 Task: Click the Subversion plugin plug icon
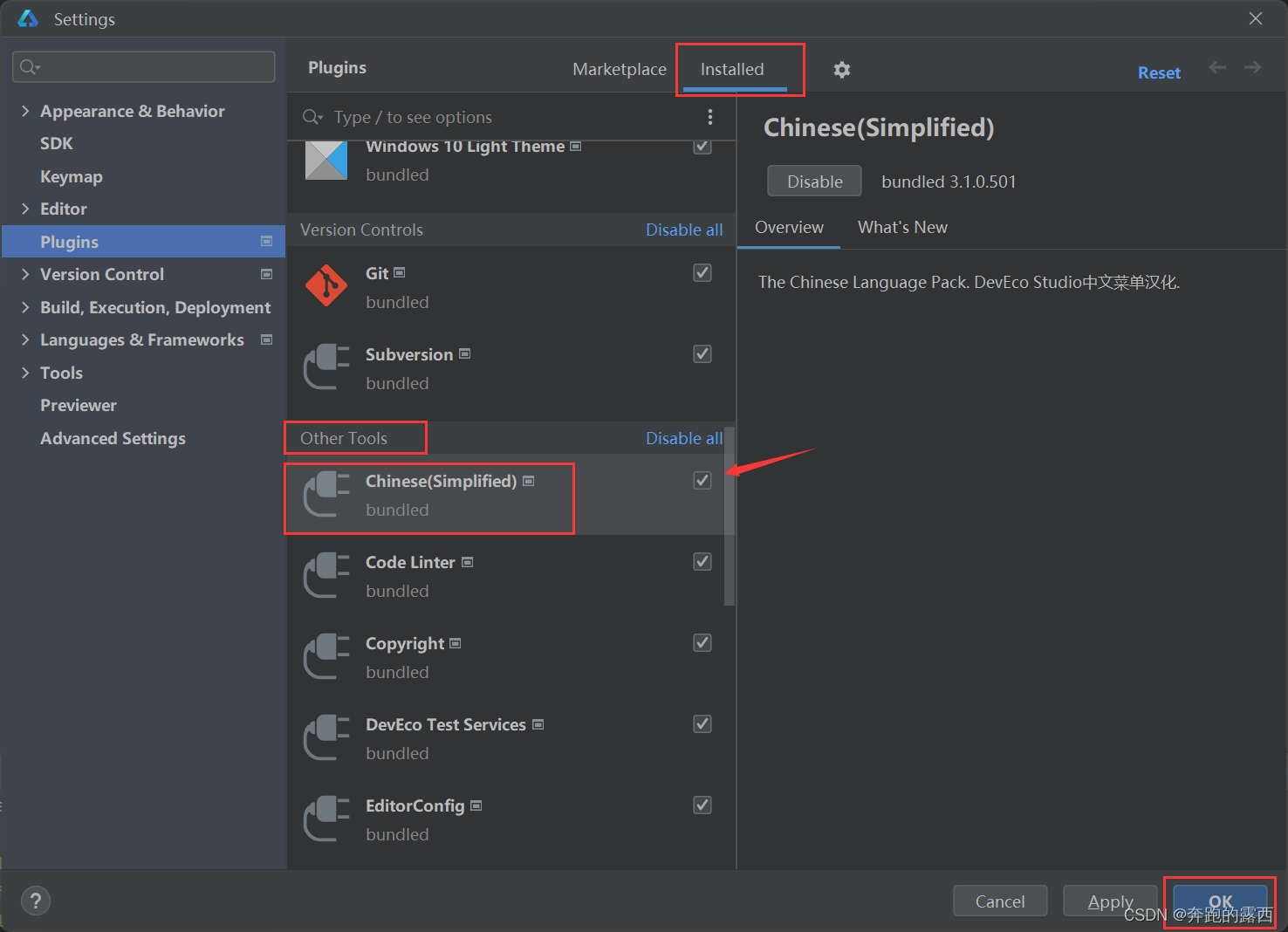click(326, 367)
